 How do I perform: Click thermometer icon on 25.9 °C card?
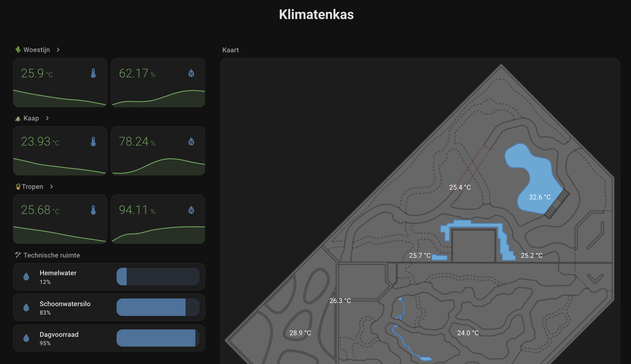coord(93,73)
